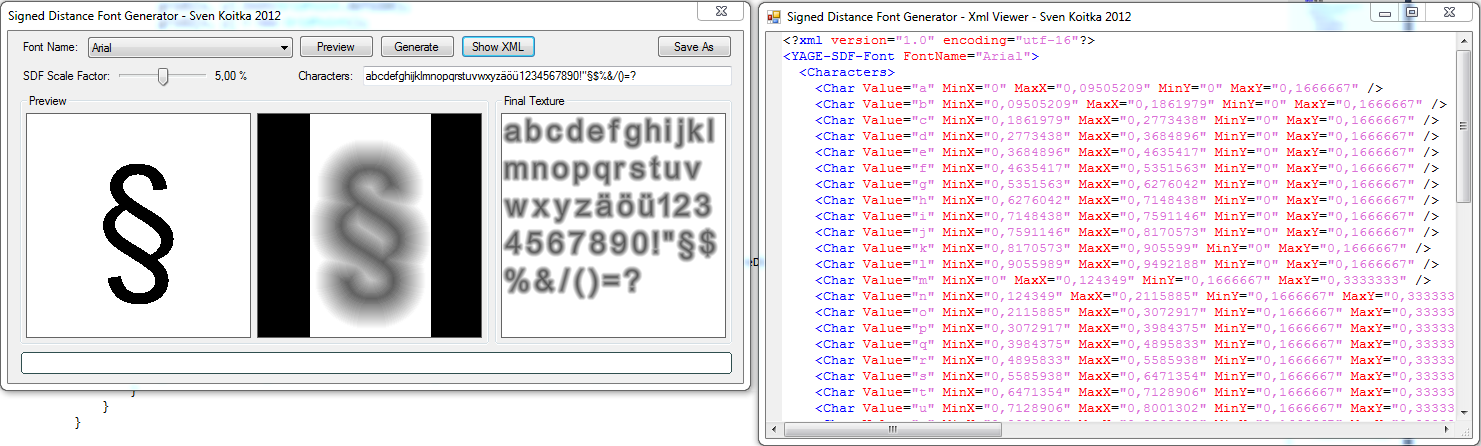1481x446 pixels.
Task: Close the Signed Distance Font Generator window
Action: 720,10
